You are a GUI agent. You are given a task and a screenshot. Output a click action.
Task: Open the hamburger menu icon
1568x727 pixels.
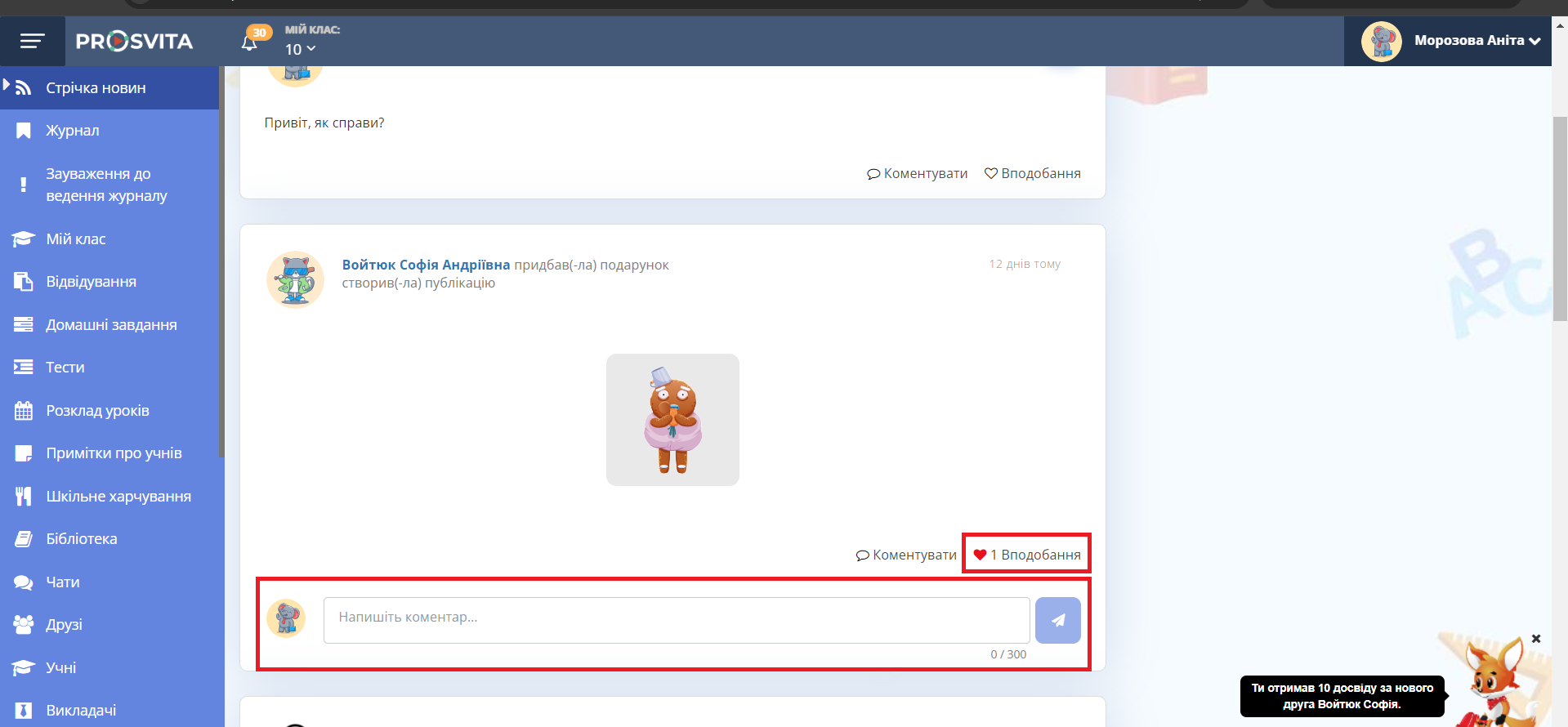[32, 41]
